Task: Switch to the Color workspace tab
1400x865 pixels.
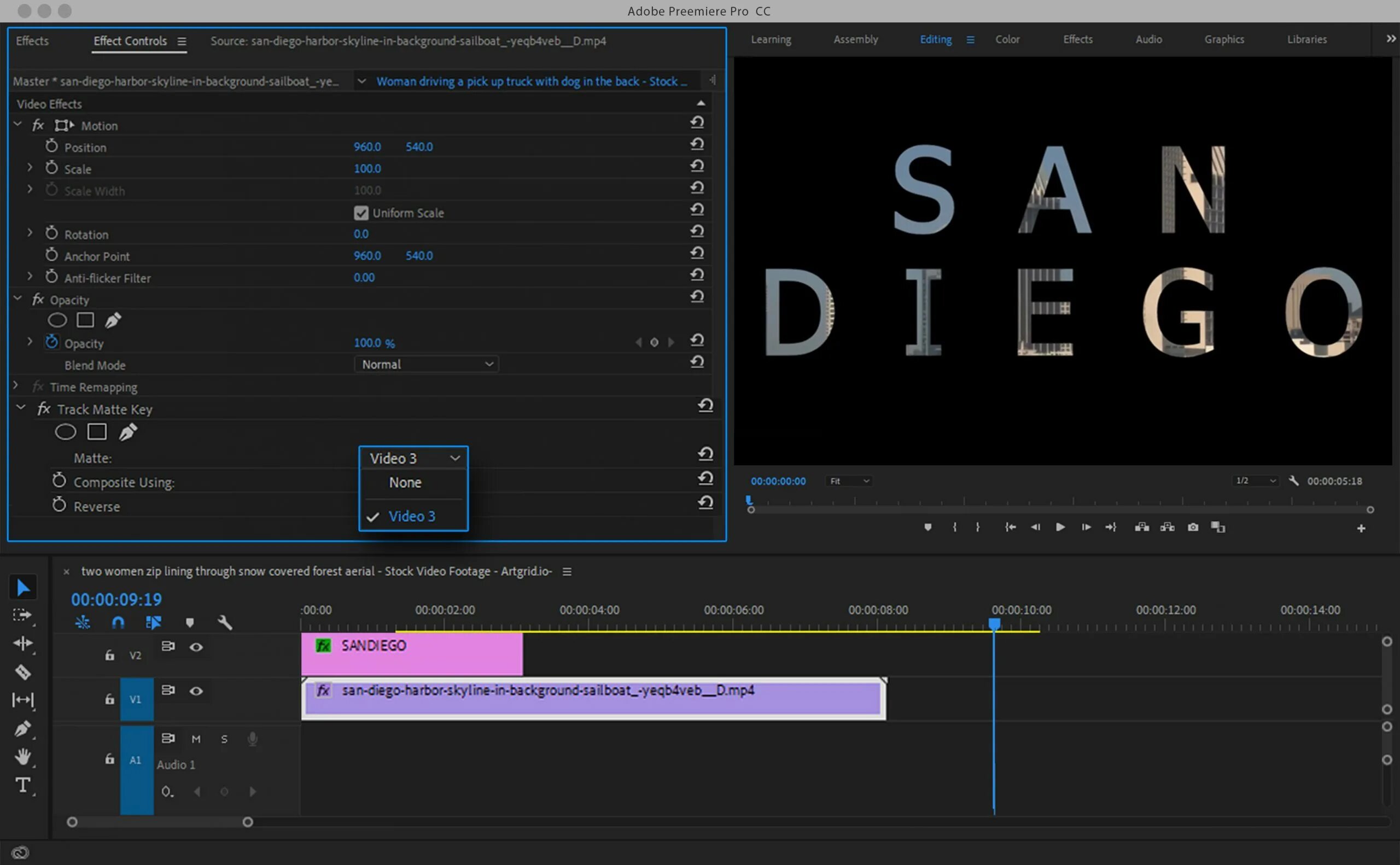Action: (x=1007, y=39)
